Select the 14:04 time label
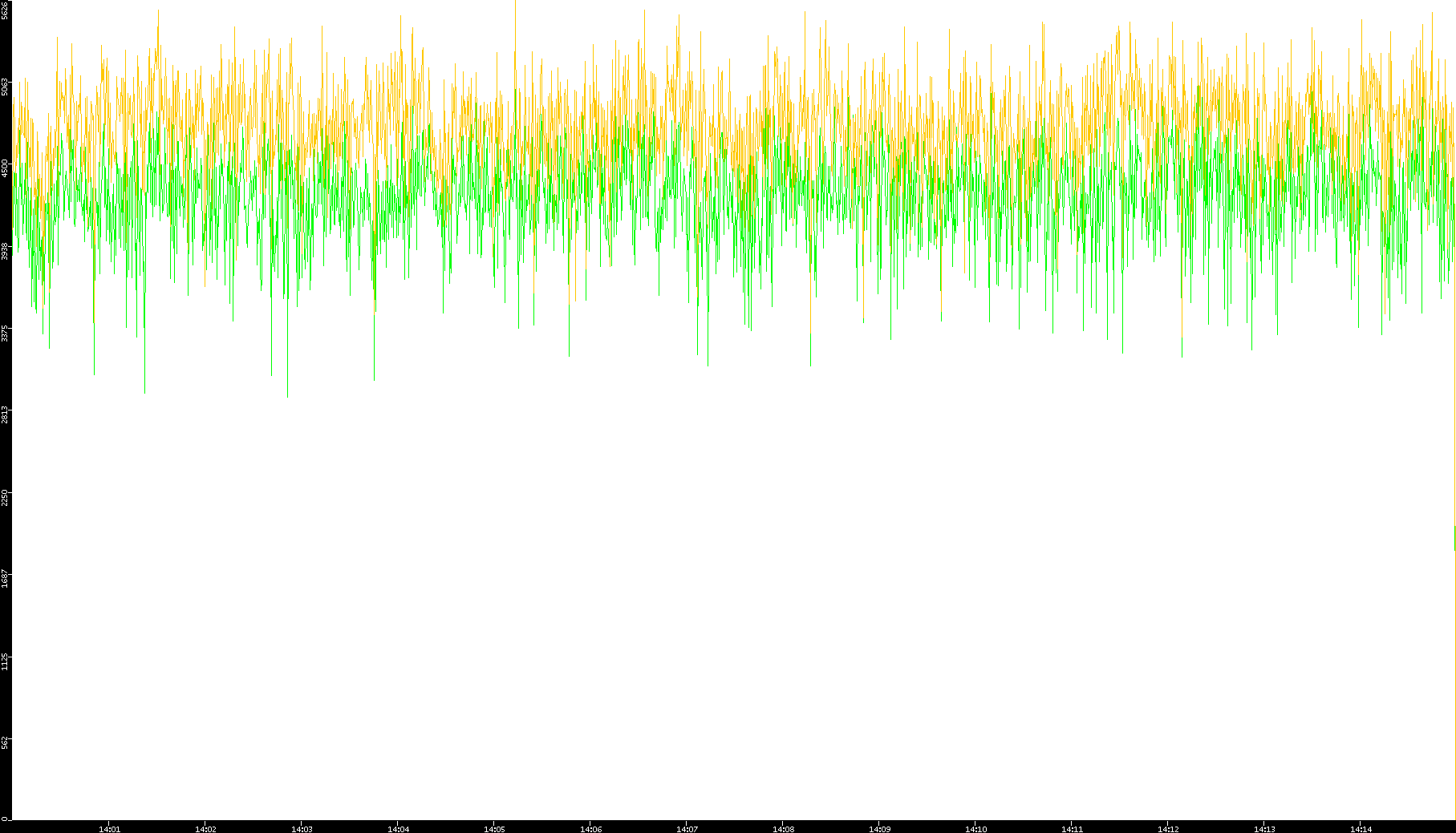 point(399,829)
